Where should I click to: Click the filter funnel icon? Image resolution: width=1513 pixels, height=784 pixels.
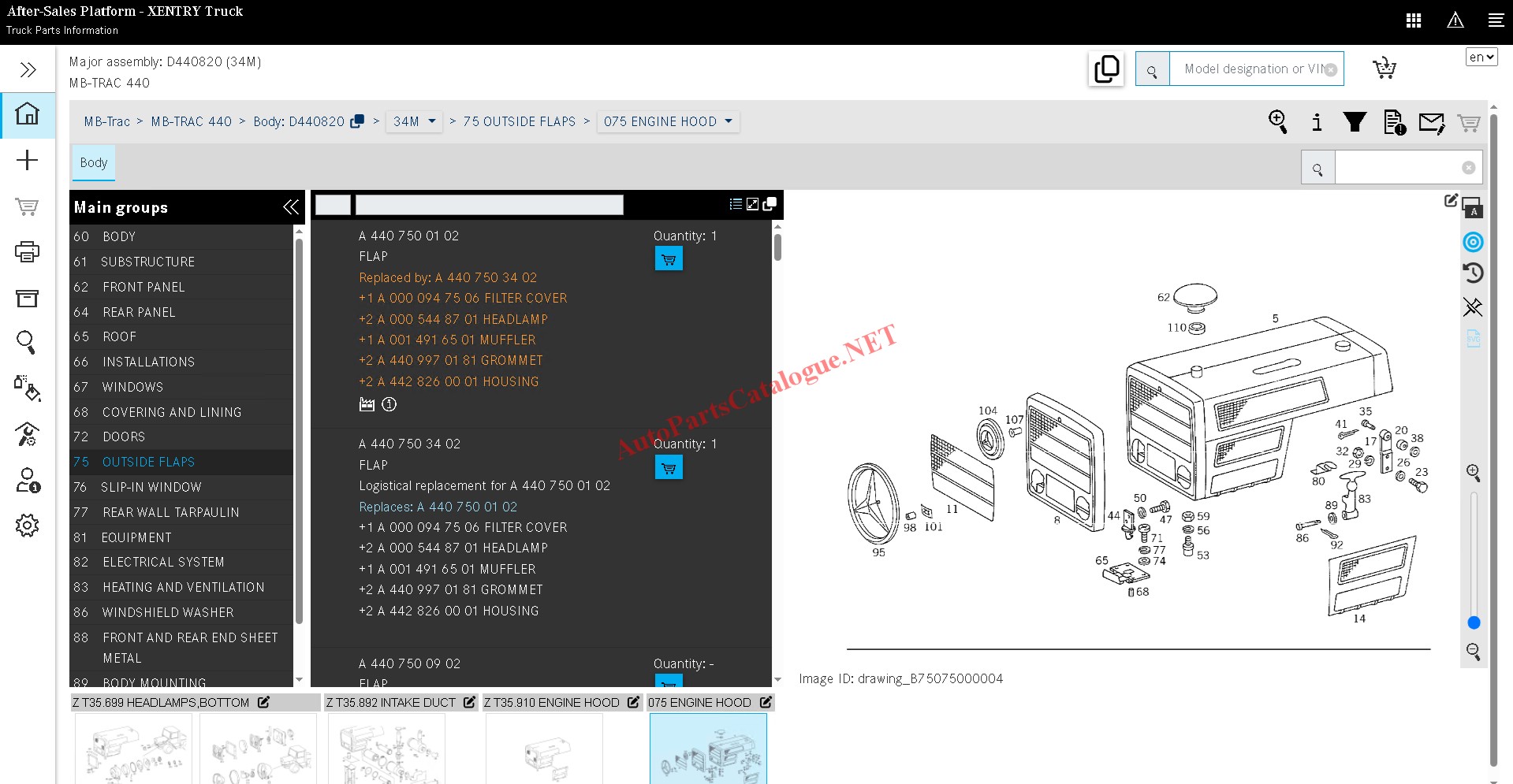1355,122
